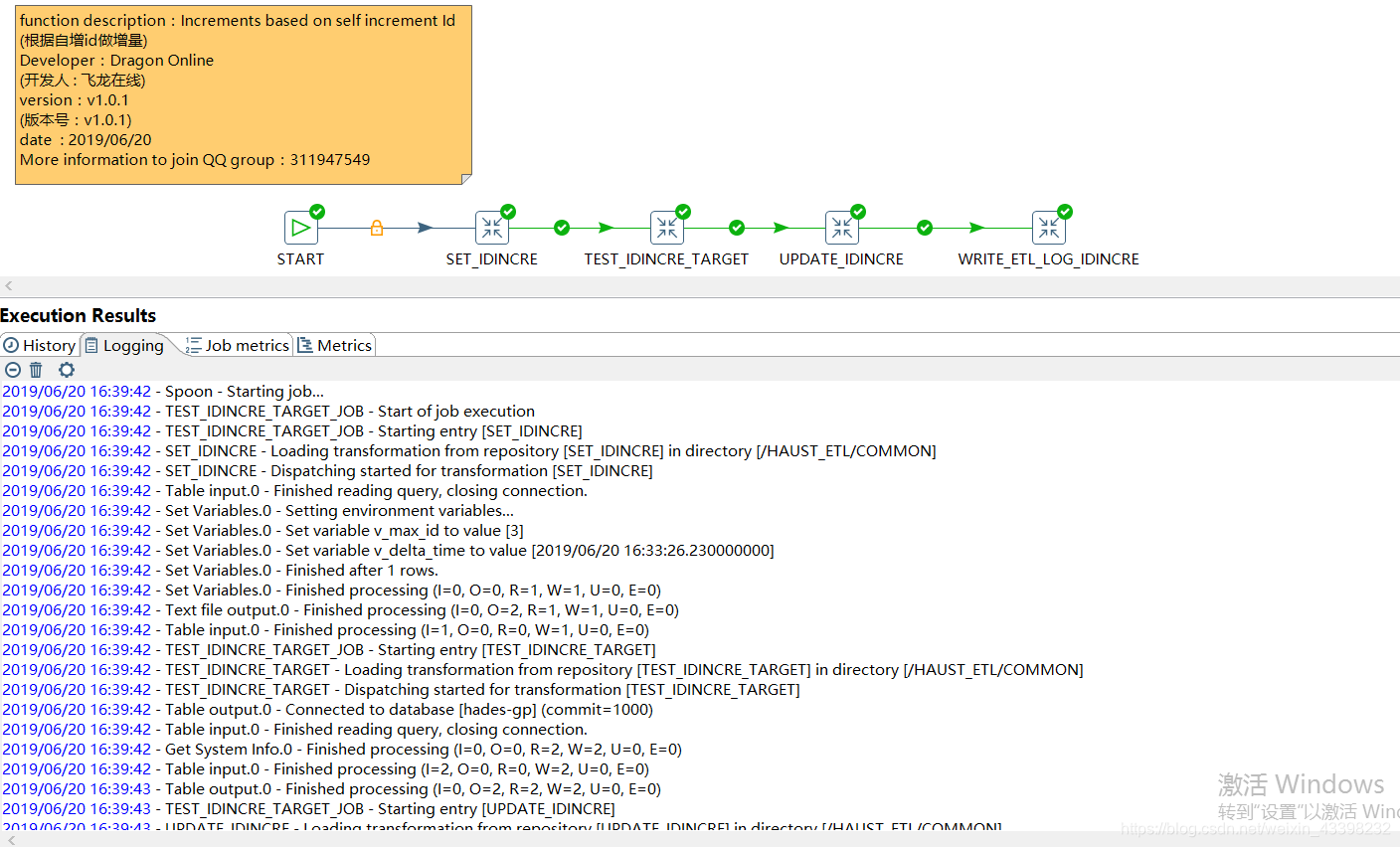Select the SET_IDINCRE transformation entry icon
Image resolution: width=1400 pixels, height=847 pixels.
point(491,228)
